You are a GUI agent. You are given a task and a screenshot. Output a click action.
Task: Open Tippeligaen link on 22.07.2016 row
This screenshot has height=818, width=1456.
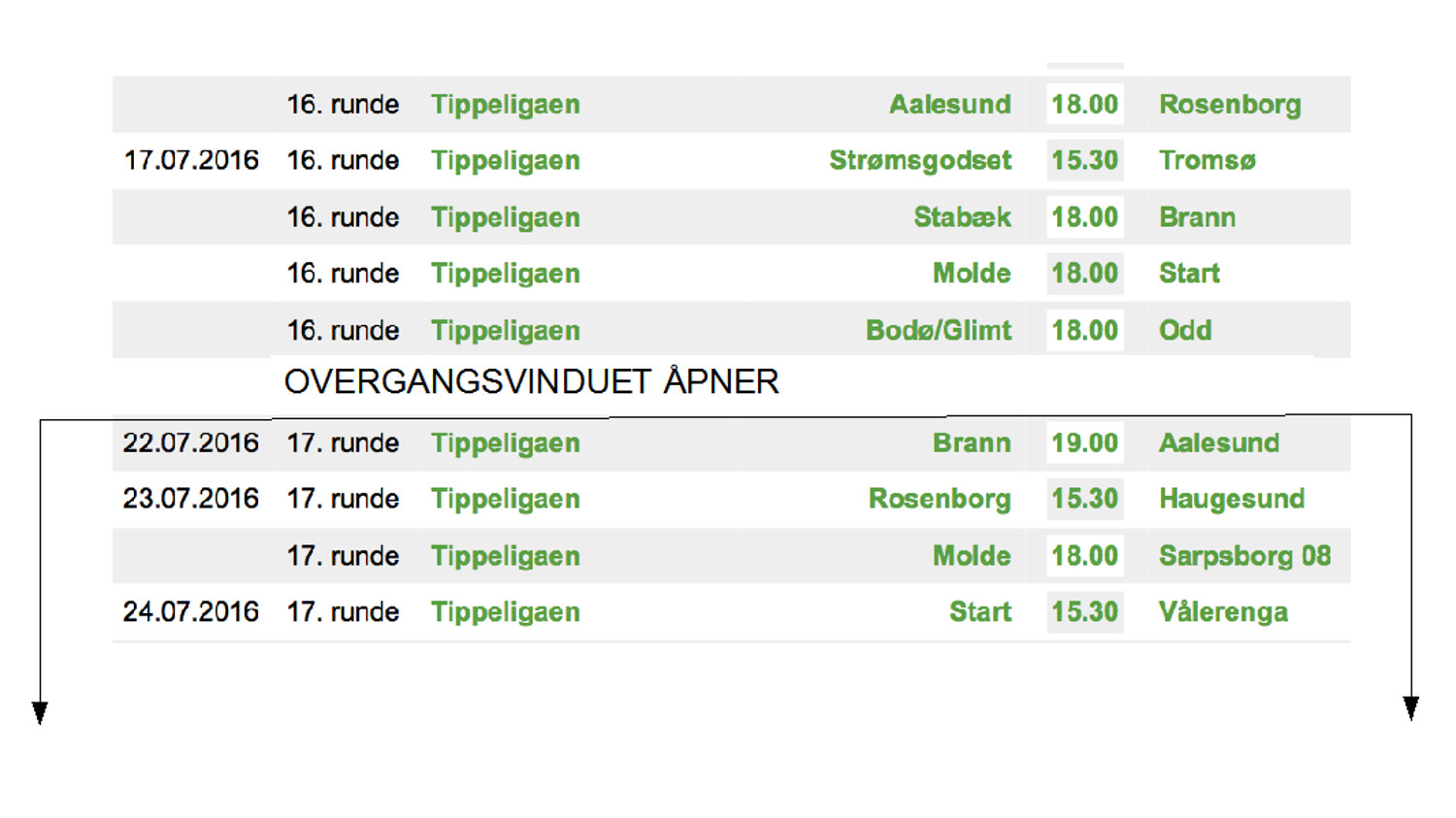505,442
